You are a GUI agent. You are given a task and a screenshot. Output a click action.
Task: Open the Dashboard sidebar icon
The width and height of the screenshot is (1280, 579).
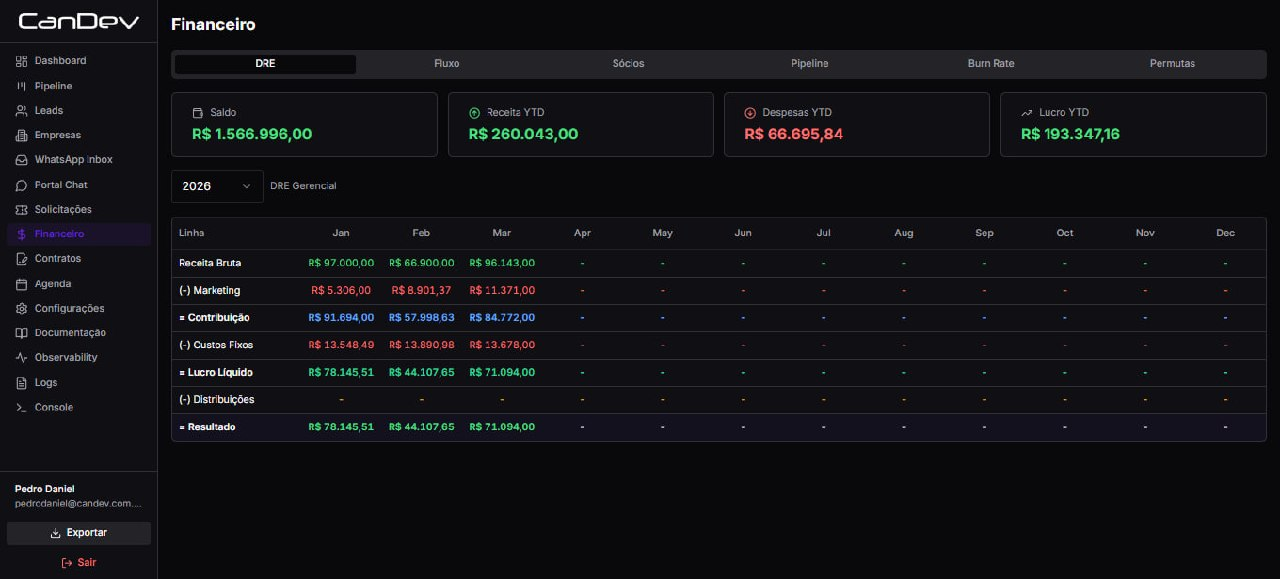(21, 60)
